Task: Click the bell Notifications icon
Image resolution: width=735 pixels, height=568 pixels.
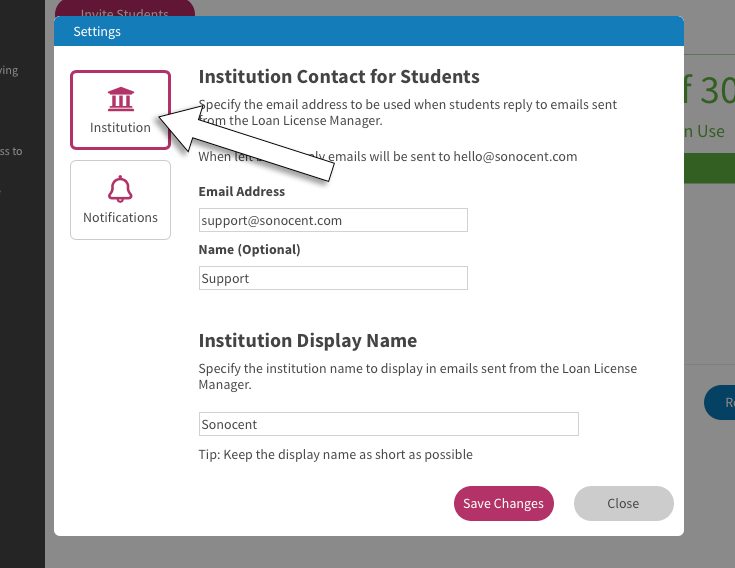Action: pos(120,189)
